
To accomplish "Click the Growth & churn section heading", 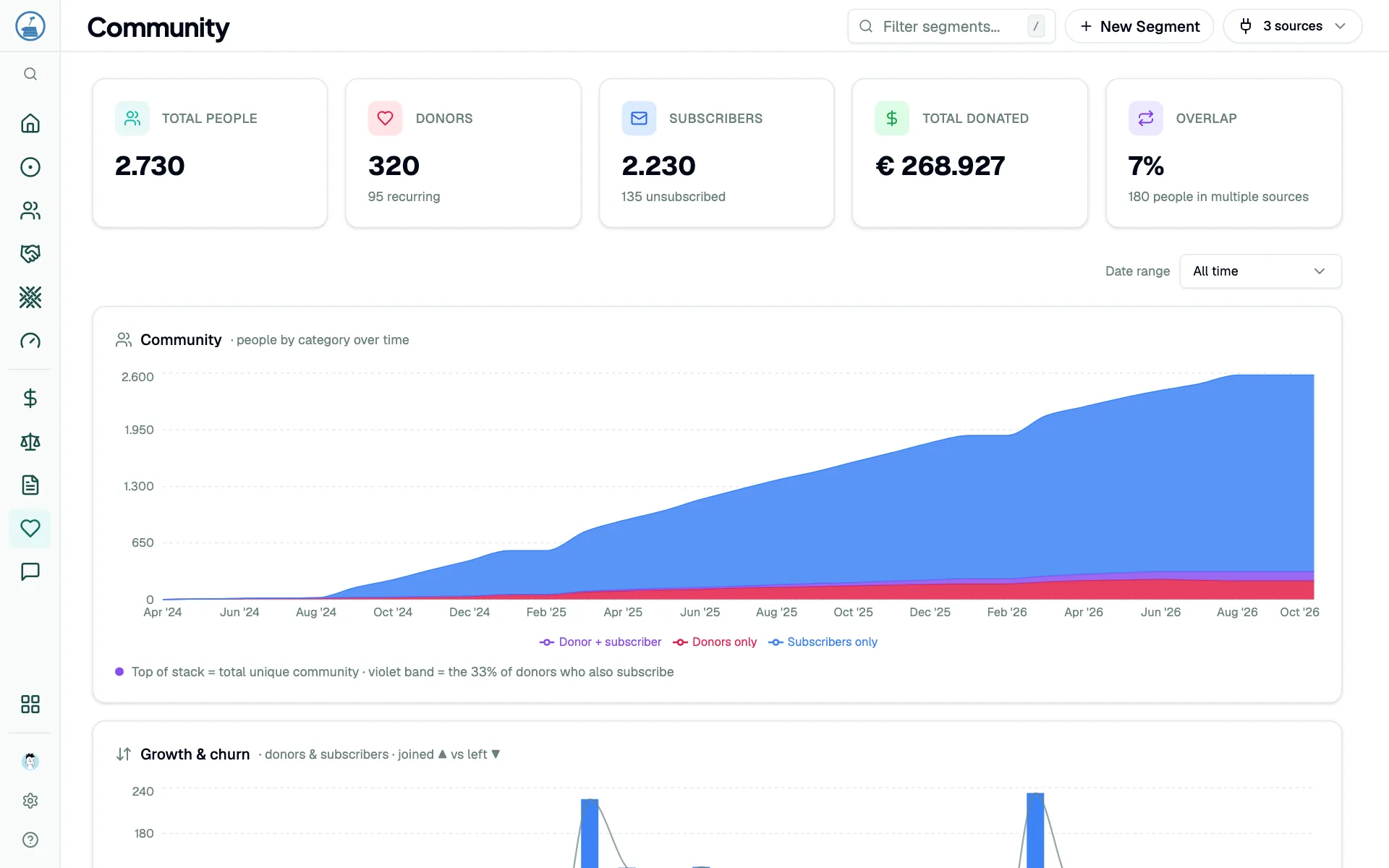I will click(x=195, y=754).
